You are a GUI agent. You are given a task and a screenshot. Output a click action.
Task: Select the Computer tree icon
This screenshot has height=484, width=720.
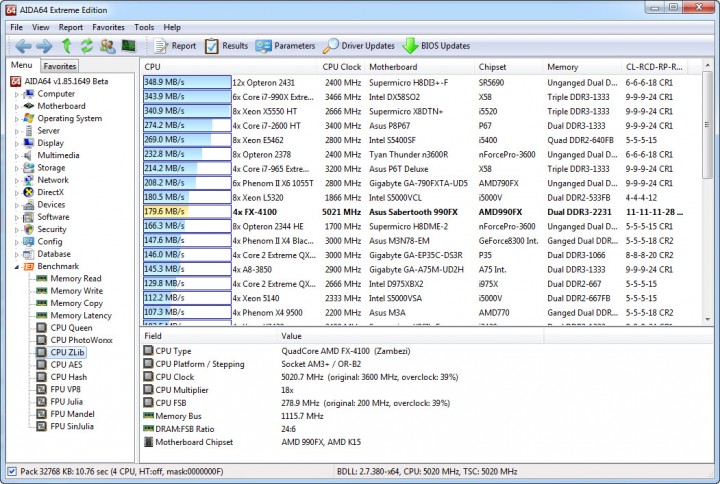pyautogui.click(x=29, y=94)
